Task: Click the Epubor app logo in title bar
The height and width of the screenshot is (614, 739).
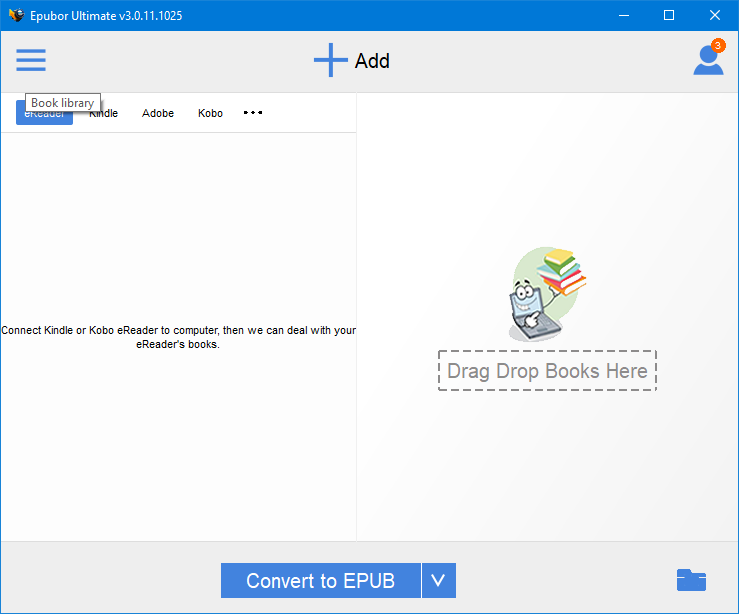Action: coord(16,15)
